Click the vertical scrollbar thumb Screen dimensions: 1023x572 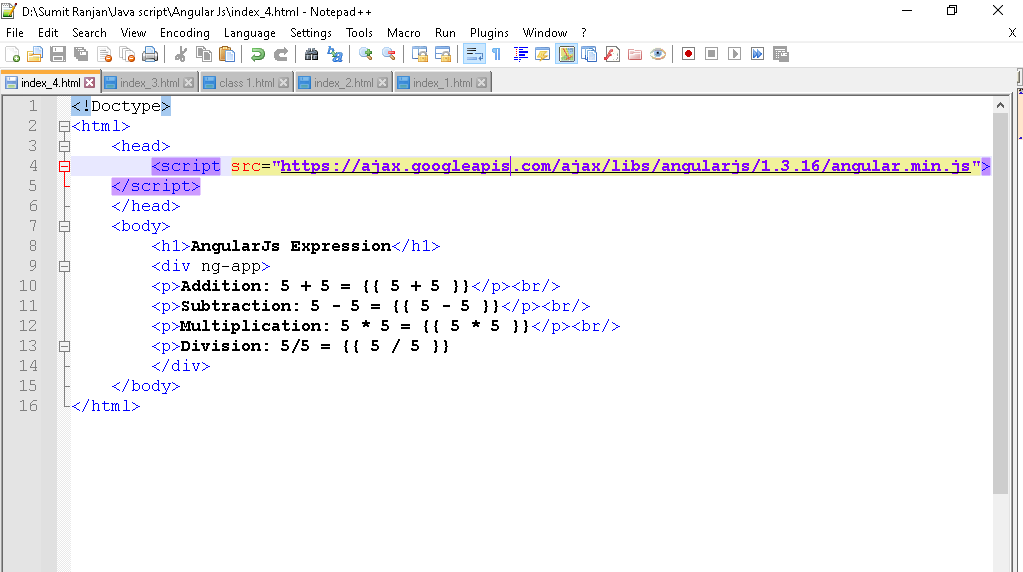point(1001,300)
